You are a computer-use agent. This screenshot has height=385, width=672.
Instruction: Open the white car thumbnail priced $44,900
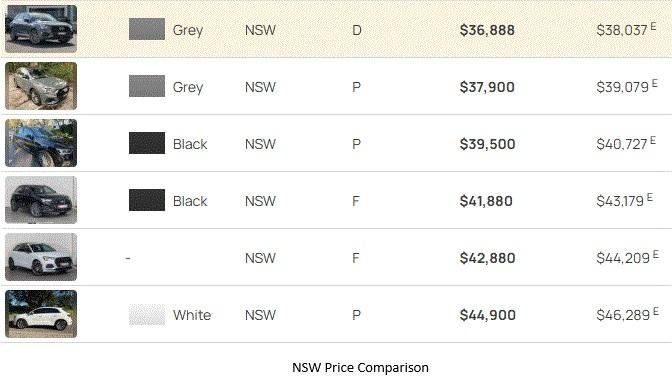click(41, 314)
